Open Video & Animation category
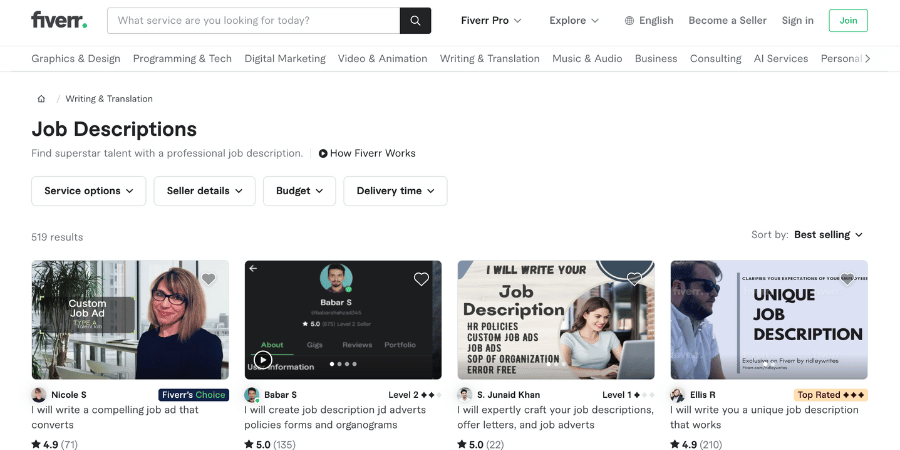This screenshot has height=450, width=900. click(383, 59)
